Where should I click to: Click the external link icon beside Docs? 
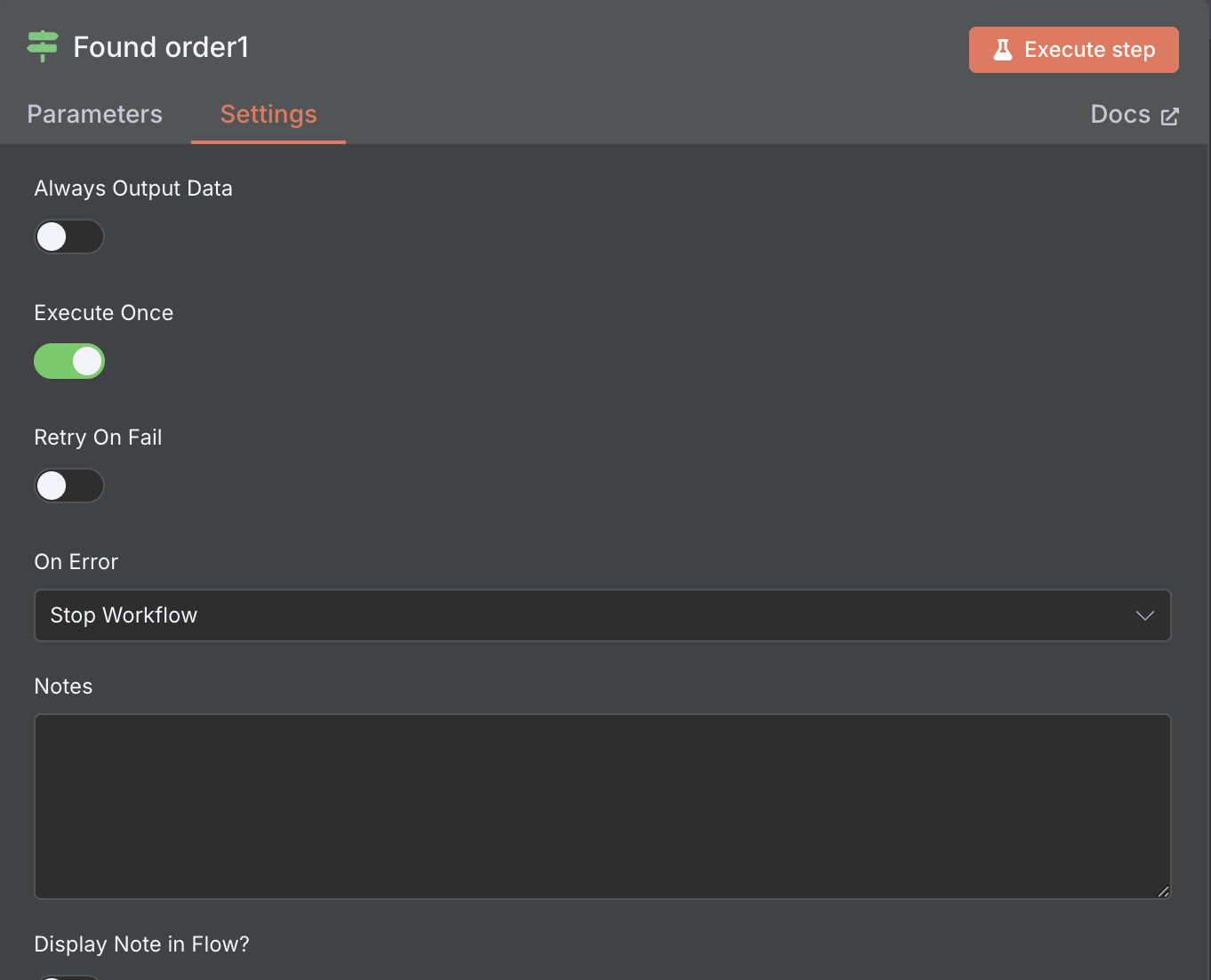click(1170, 116)
